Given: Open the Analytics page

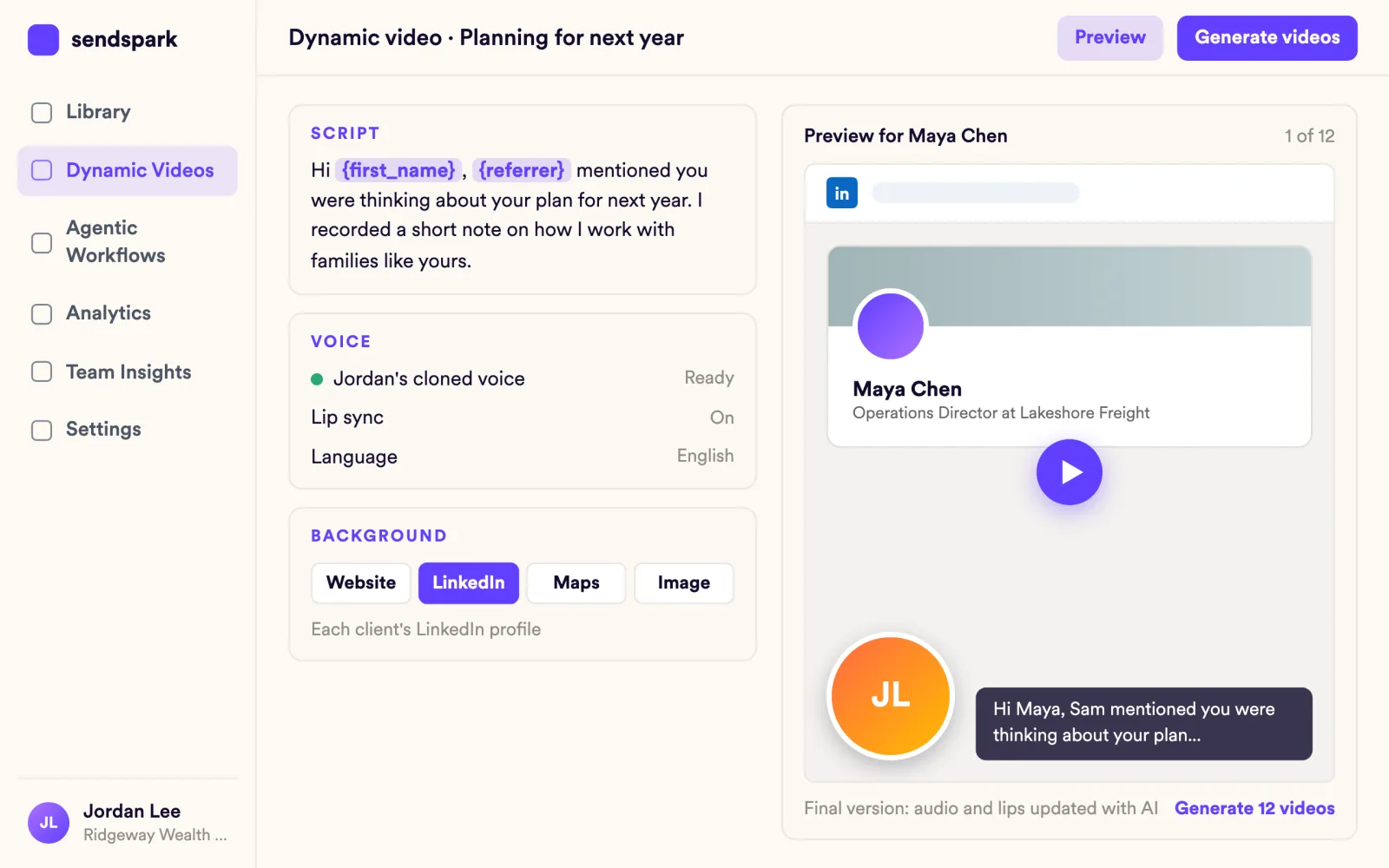Looking at the screenshot, I should point(128,313).
